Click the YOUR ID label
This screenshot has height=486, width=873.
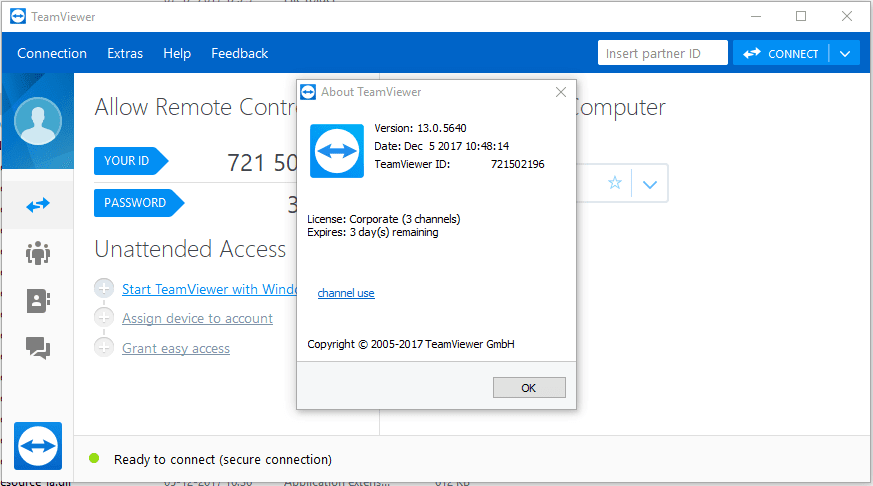click(x=130, y=161)
